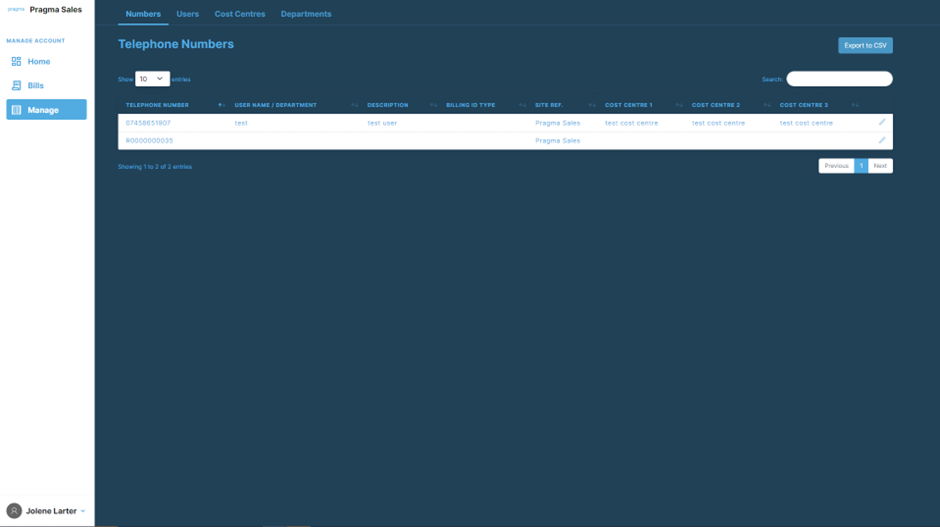Focus the Search input field

click(839, 79)
